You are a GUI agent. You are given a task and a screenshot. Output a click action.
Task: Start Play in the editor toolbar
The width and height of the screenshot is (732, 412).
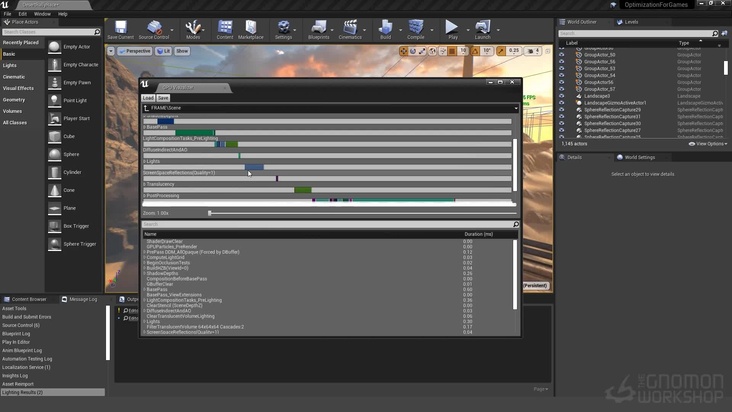click(452, 28)
